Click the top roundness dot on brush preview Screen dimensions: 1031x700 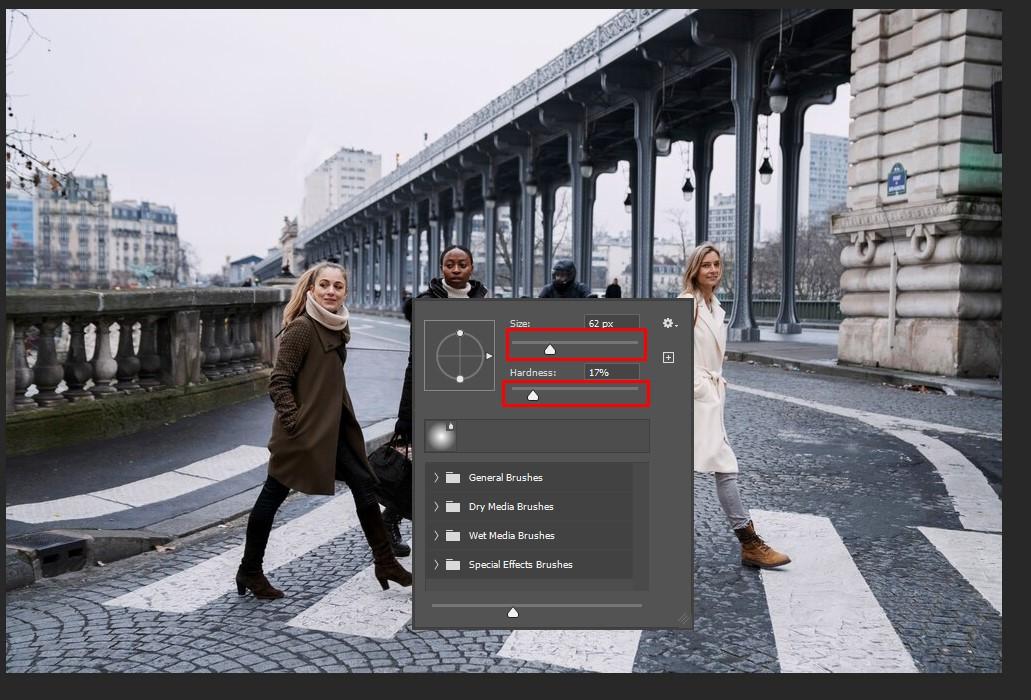[x=460, y=333]
